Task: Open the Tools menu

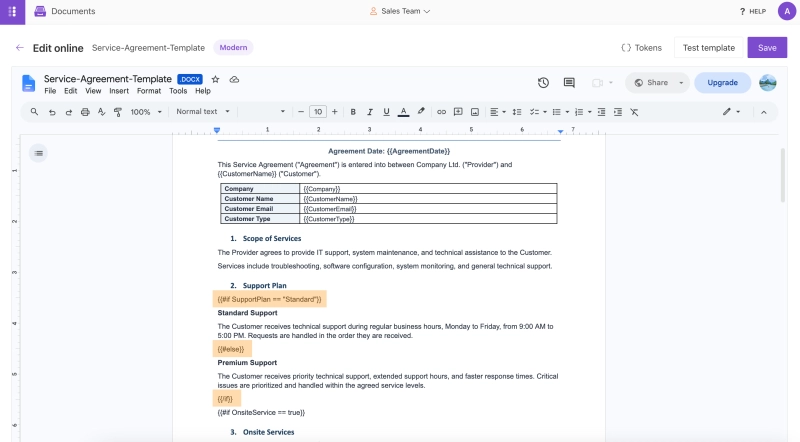Action: click(x=178, y=91)
